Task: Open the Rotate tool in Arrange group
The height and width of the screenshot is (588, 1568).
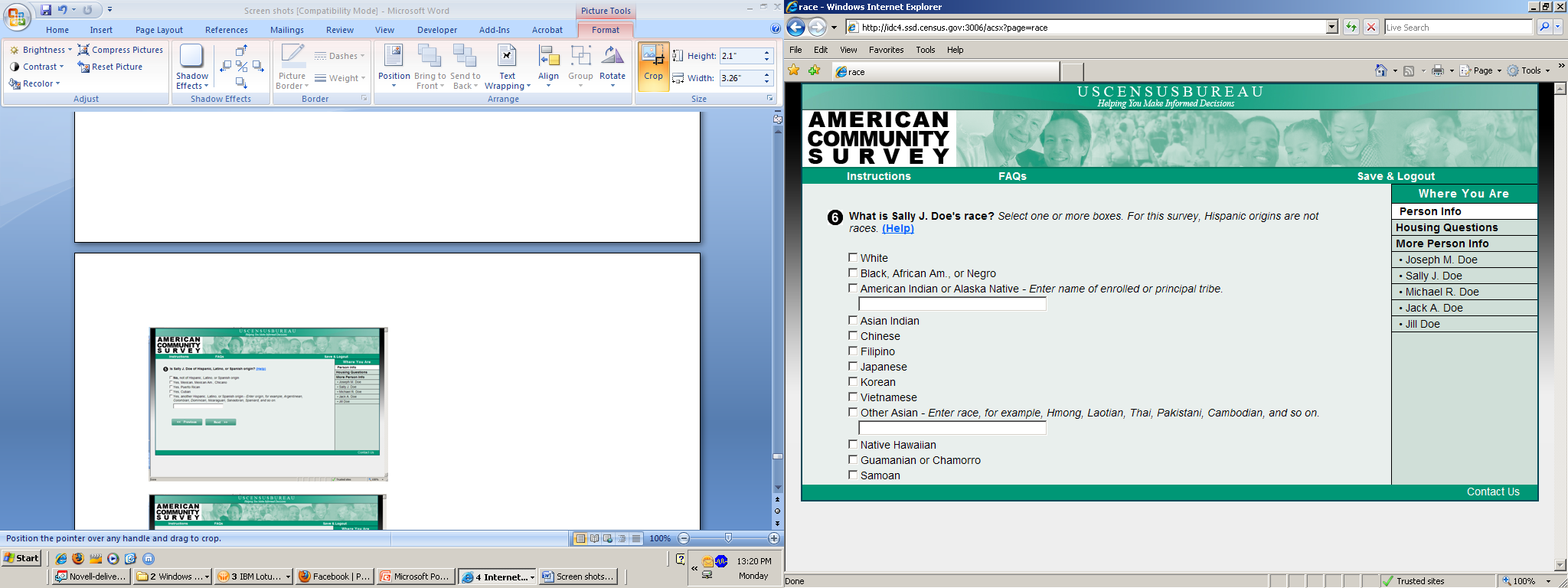Action: pyautogui.click(x=612, y=62)
